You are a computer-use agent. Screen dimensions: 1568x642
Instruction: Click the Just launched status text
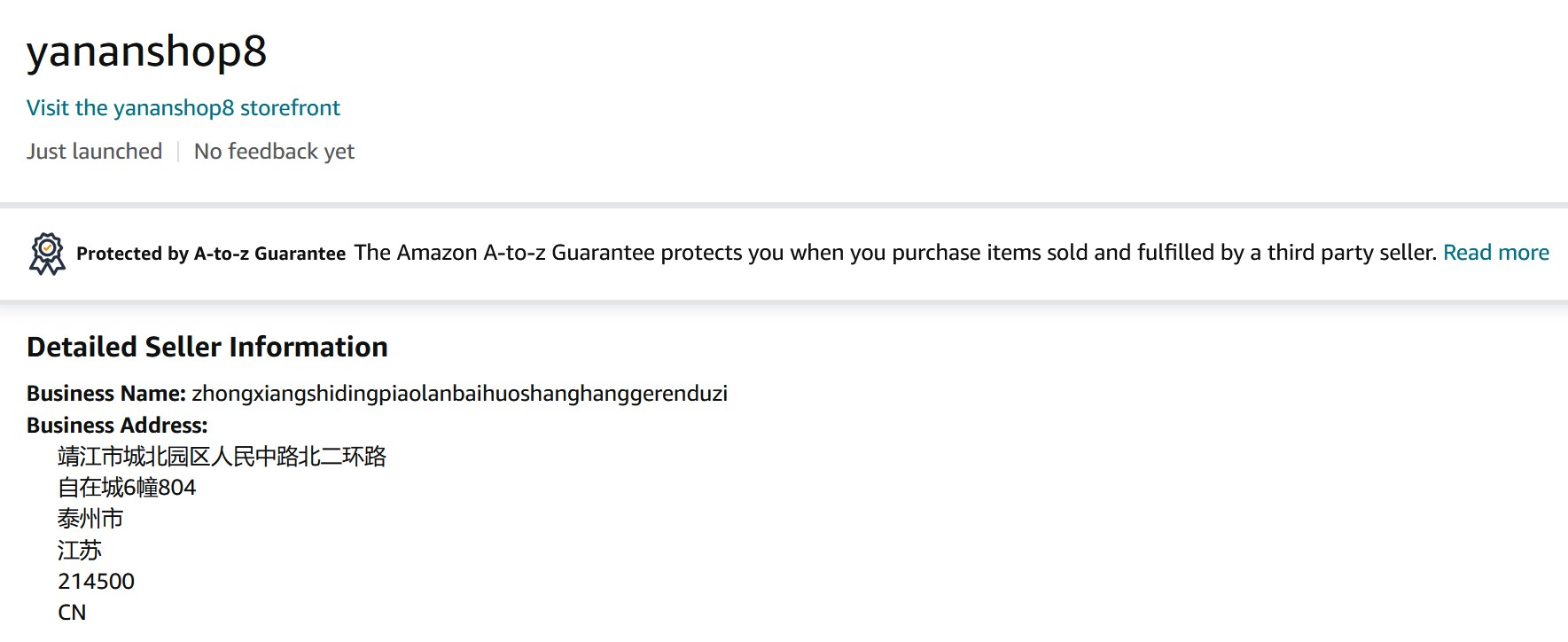[x=94, y=152]
